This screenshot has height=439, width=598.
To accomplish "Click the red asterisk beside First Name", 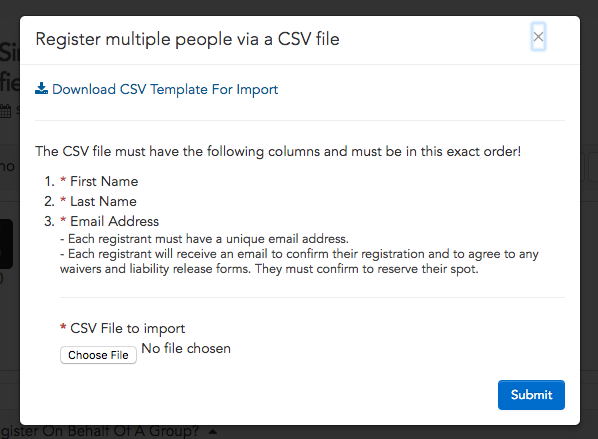I will coord(63,180).
